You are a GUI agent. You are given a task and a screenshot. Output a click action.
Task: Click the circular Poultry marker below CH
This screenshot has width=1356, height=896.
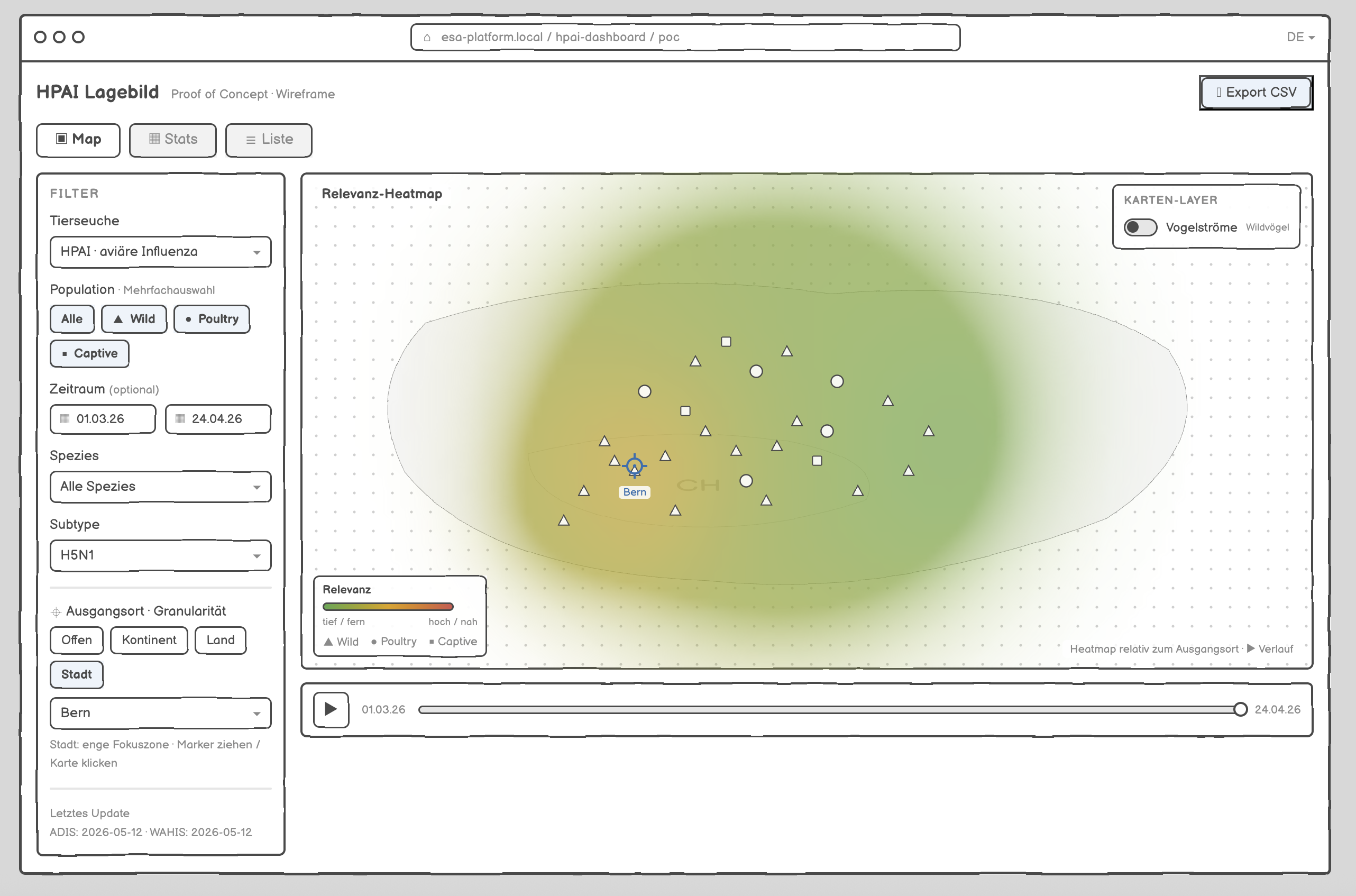[746, 481]
